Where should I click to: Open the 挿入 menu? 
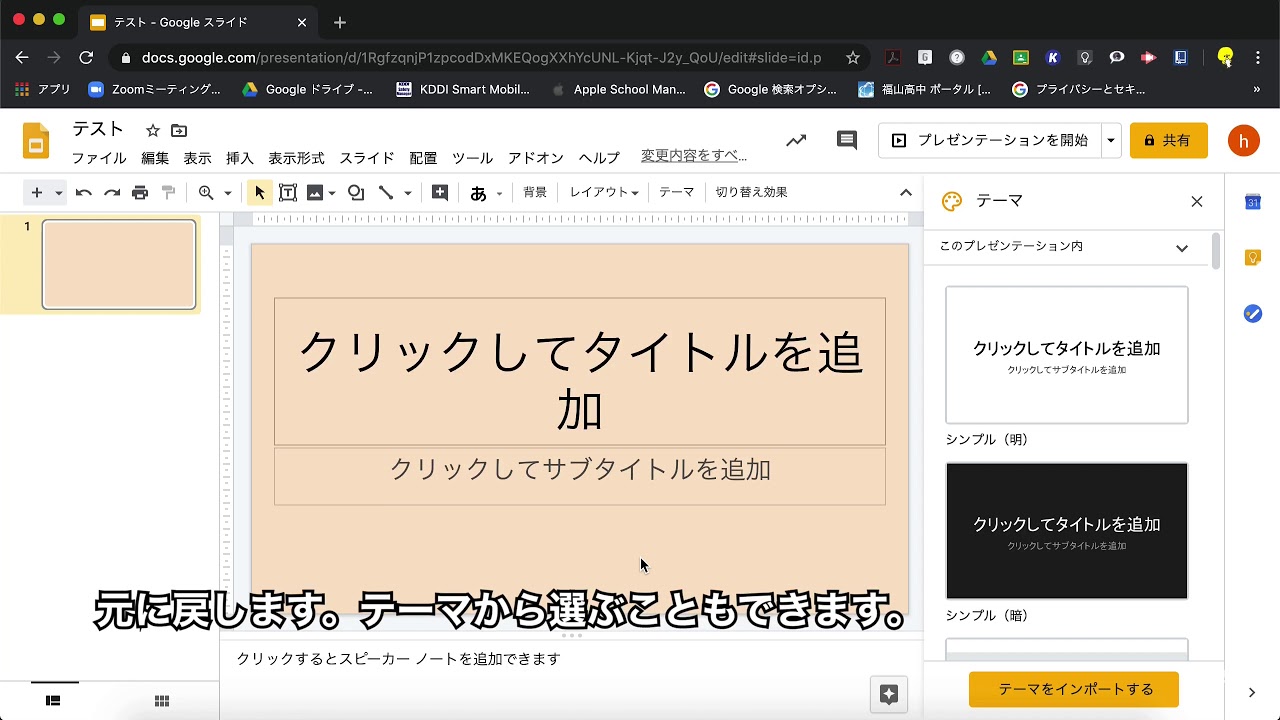[240, 158]
